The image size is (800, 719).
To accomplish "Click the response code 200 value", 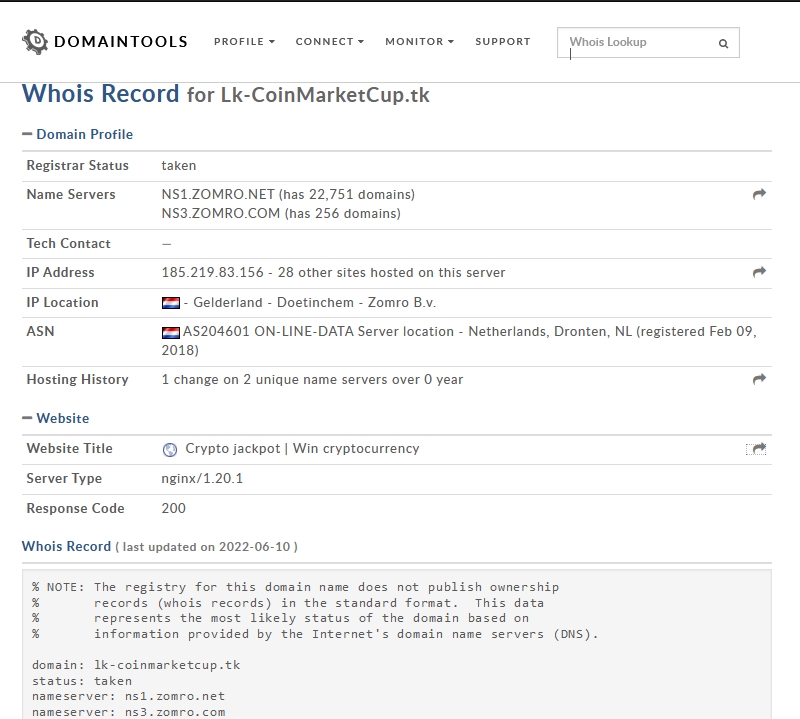I will tap(173, 508).
